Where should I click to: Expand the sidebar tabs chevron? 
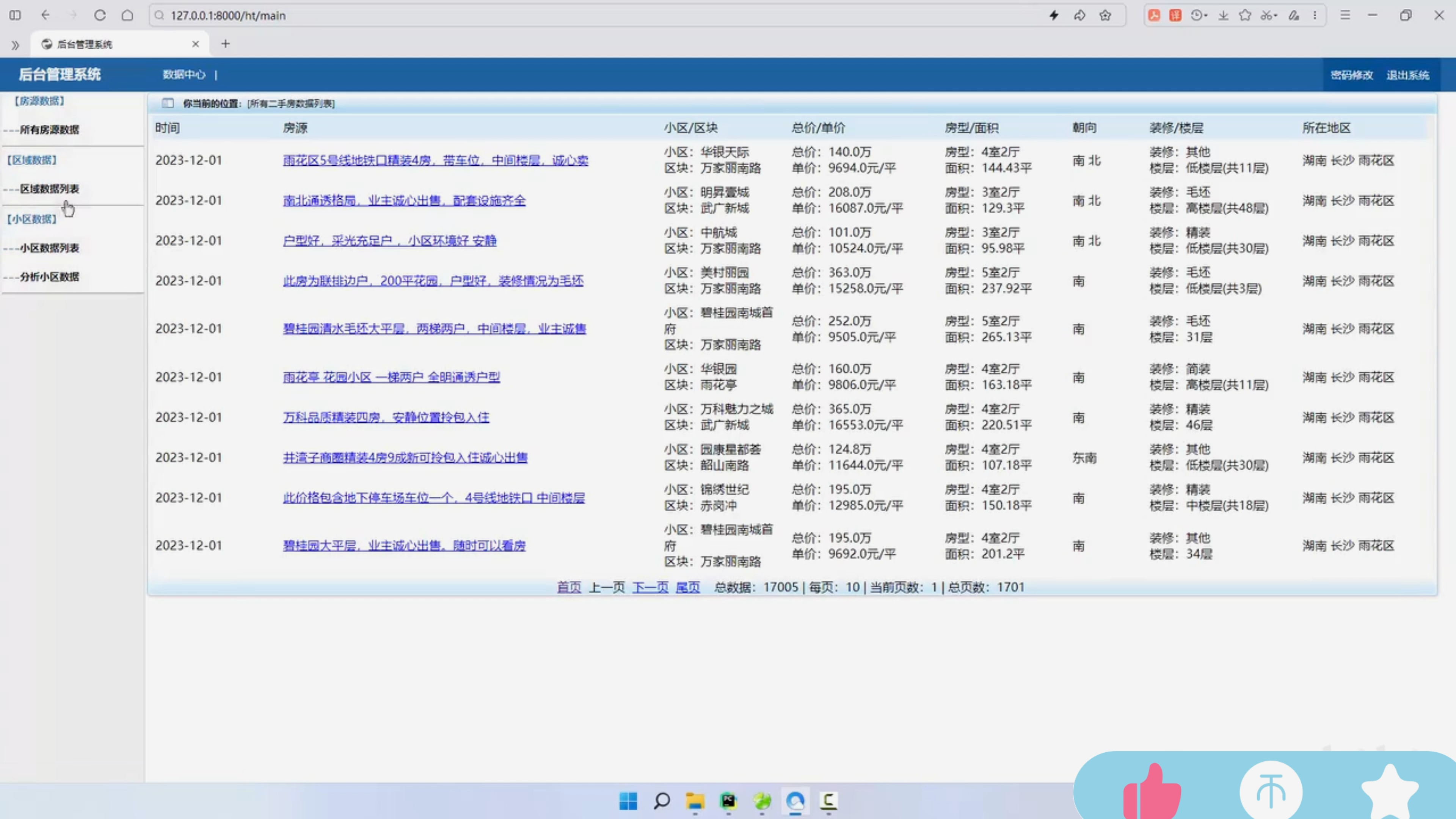[15, 45]
